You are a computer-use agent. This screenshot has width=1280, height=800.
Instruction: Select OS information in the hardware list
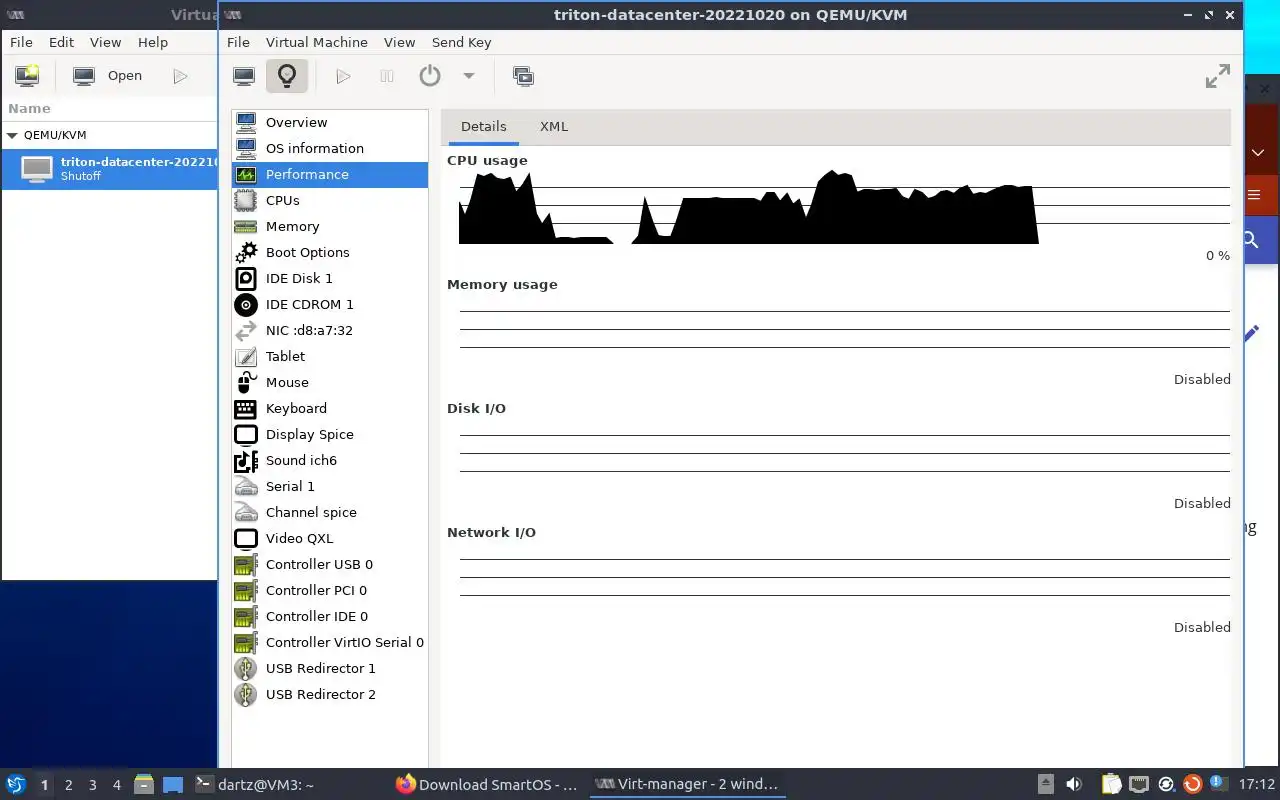[330, 148]
